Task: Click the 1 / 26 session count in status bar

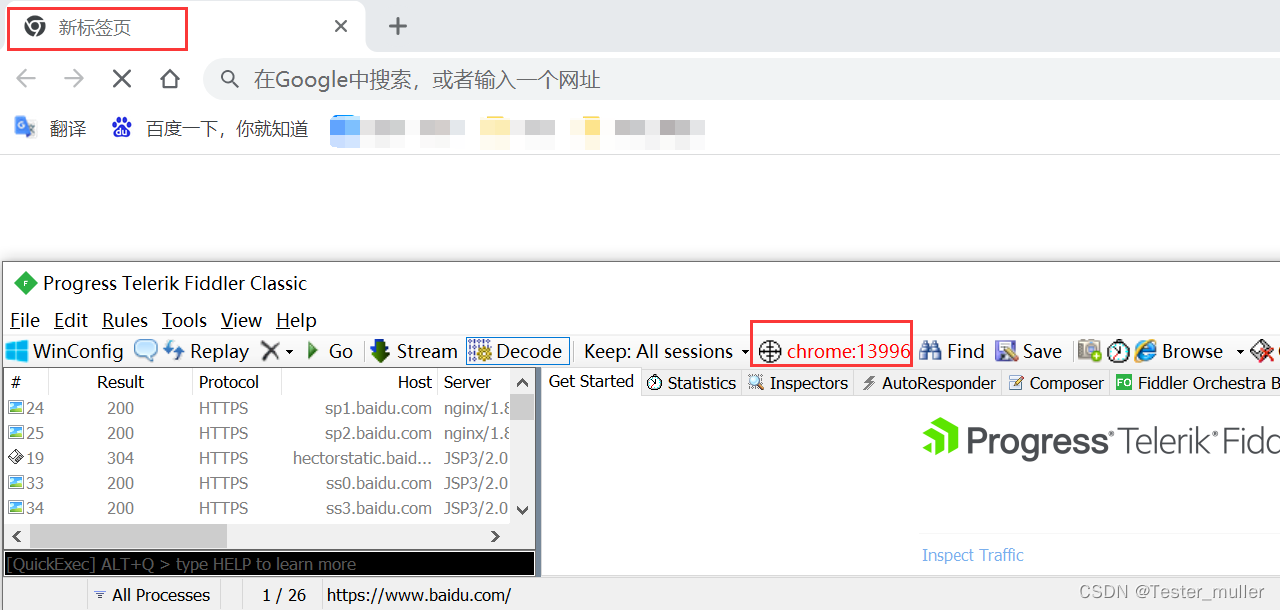Action: pos(284,595)
